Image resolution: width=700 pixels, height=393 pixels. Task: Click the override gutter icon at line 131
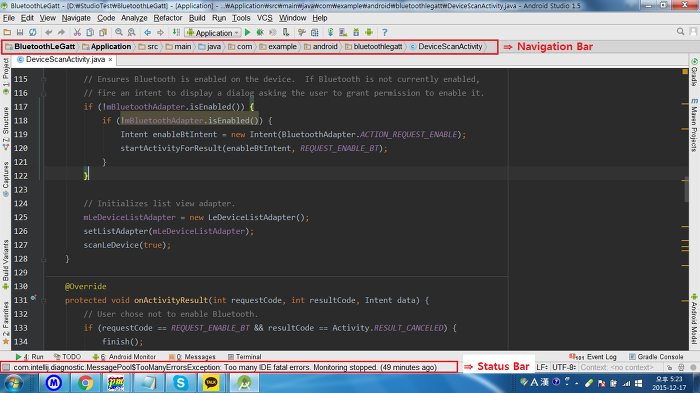[x=33, y=298]
